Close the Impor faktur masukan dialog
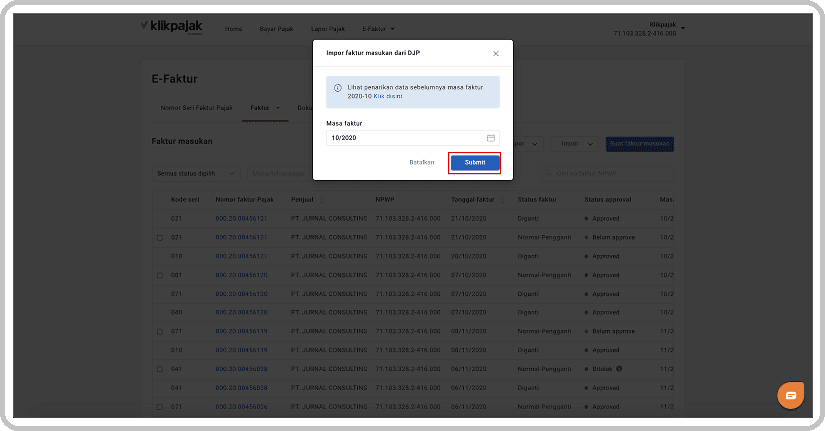The image size is (825, 431). pyautogui.click(x=496, y=54)
